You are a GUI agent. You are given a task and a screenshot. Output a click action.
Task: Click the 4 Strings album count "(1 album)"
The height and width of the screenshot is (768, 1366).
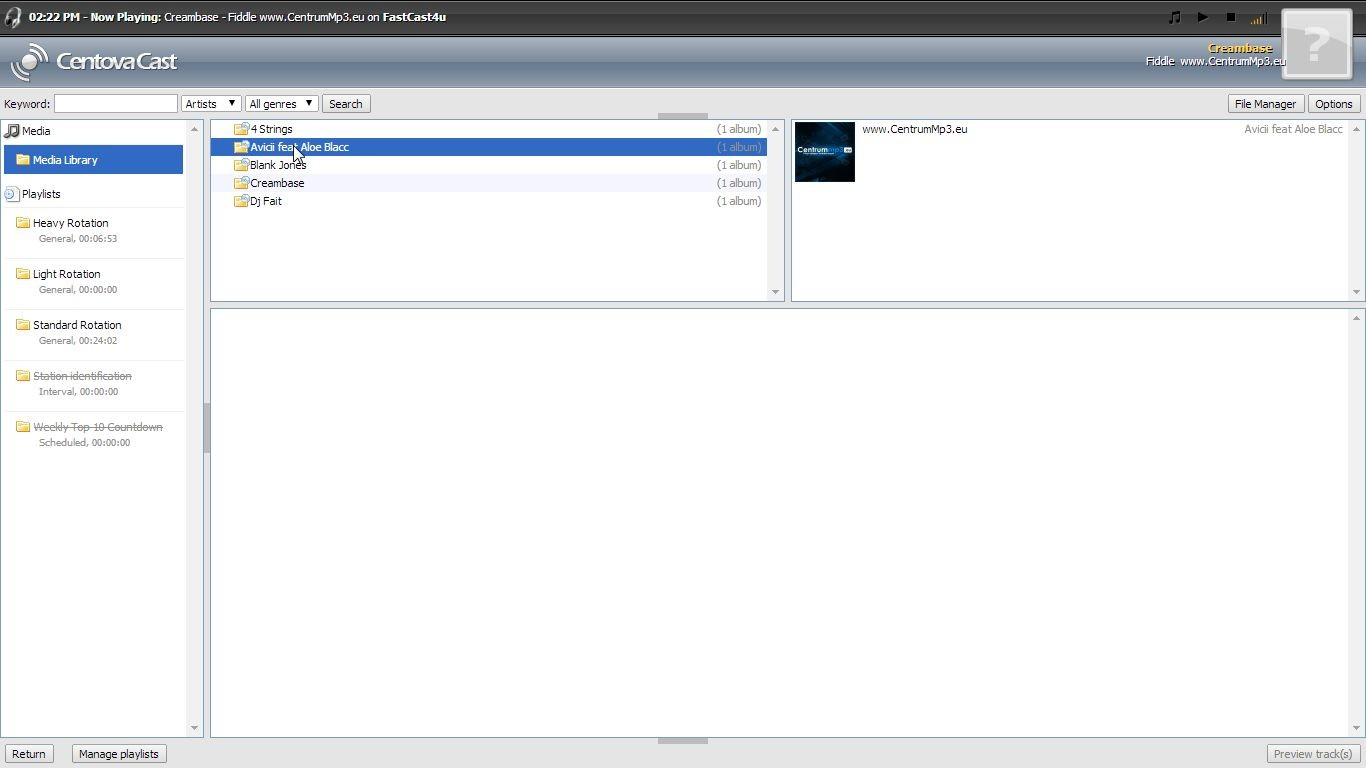coord(739,129)
